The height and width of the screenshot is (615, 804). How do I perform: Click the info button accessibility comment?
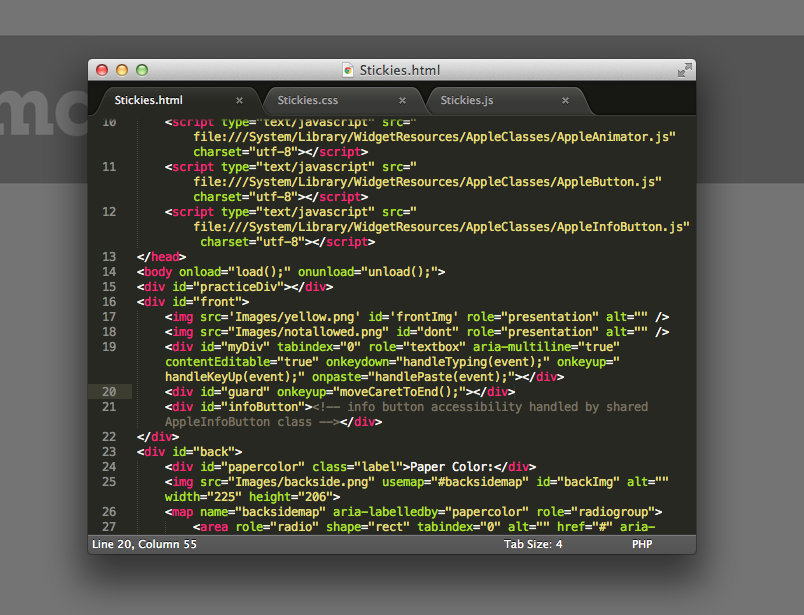406,414
